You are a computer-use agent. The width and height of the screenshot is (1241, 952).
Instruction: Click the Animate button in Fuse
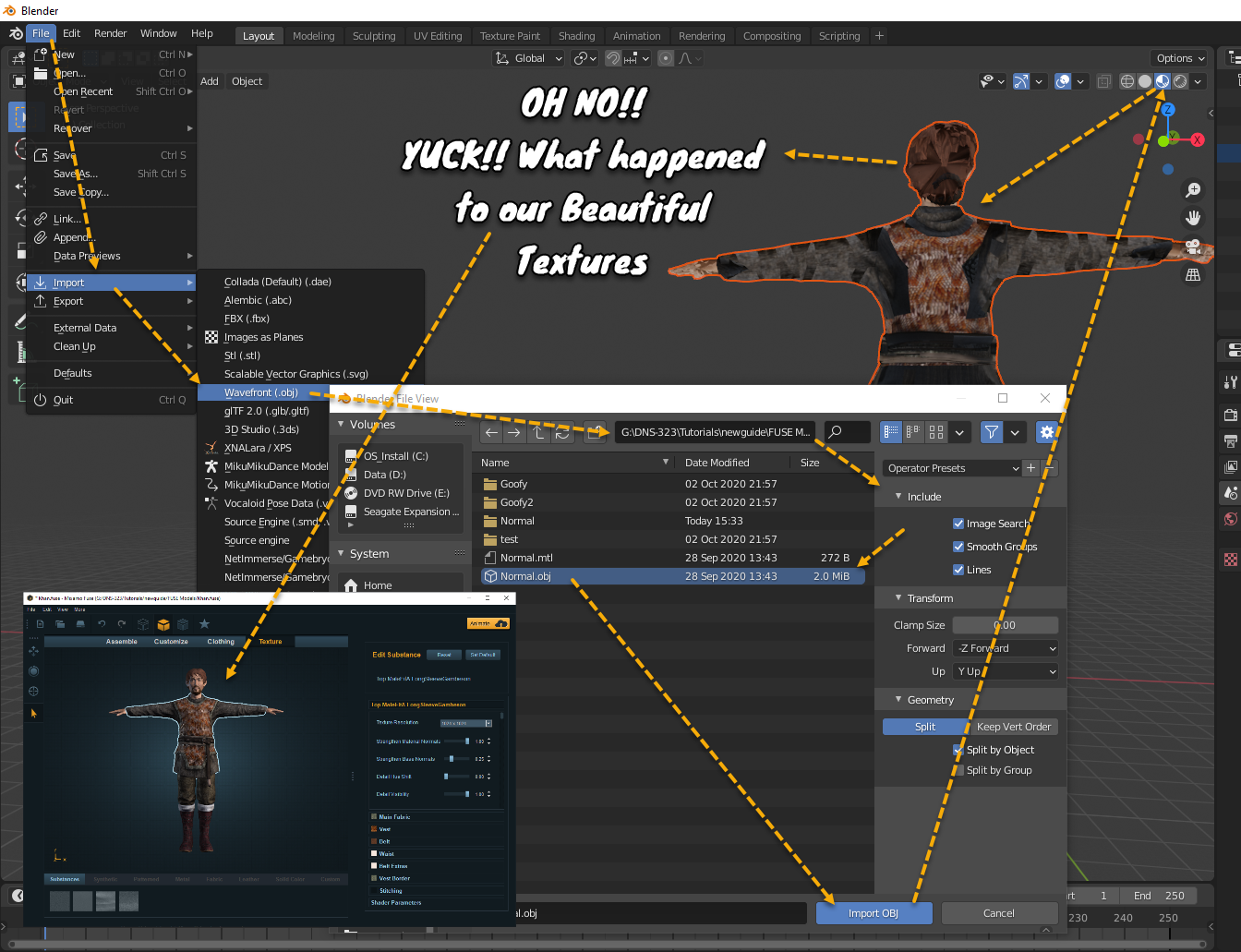point(488,623)
